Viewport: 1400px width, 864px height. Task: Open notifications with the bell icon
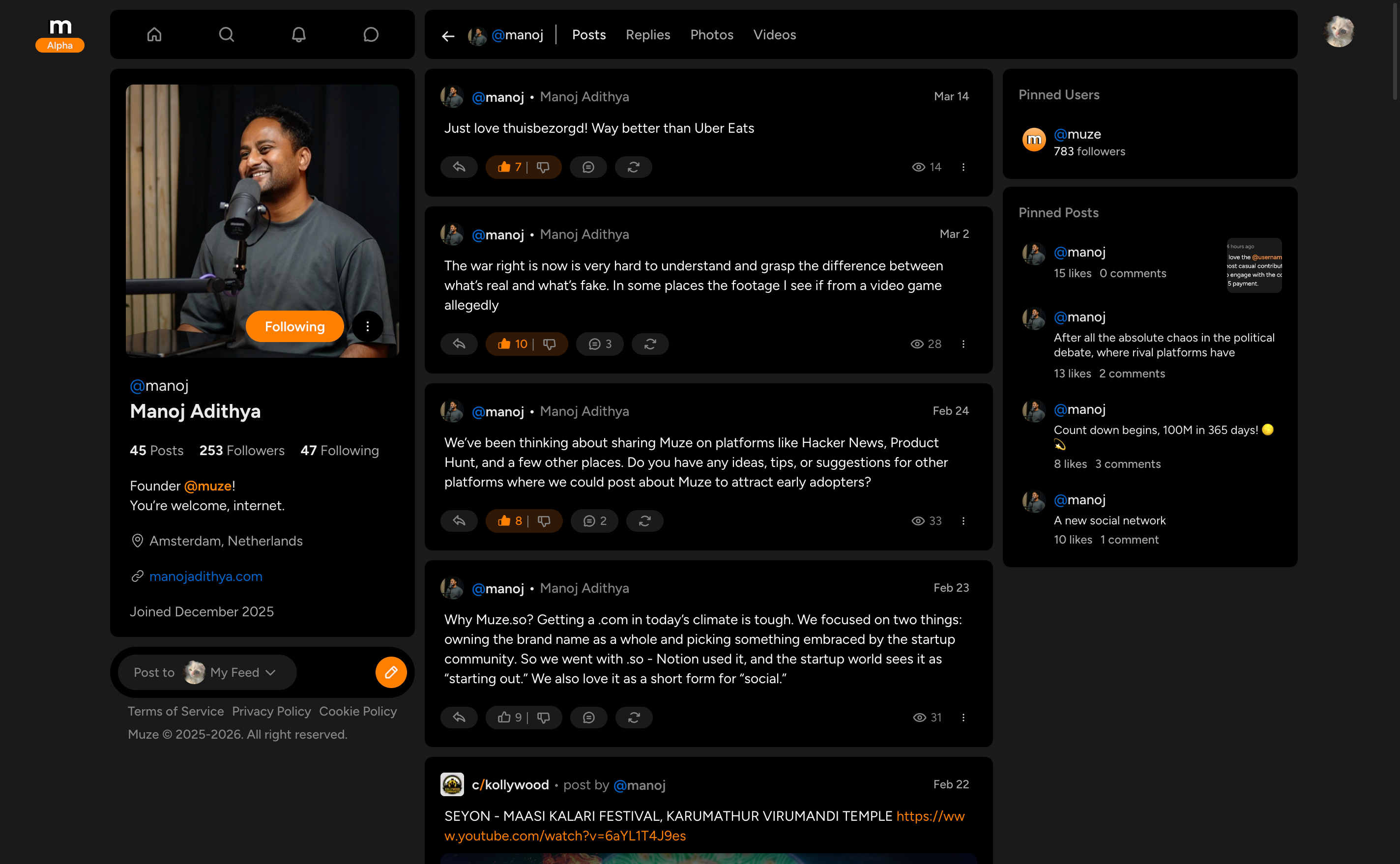tap(298, 34)
